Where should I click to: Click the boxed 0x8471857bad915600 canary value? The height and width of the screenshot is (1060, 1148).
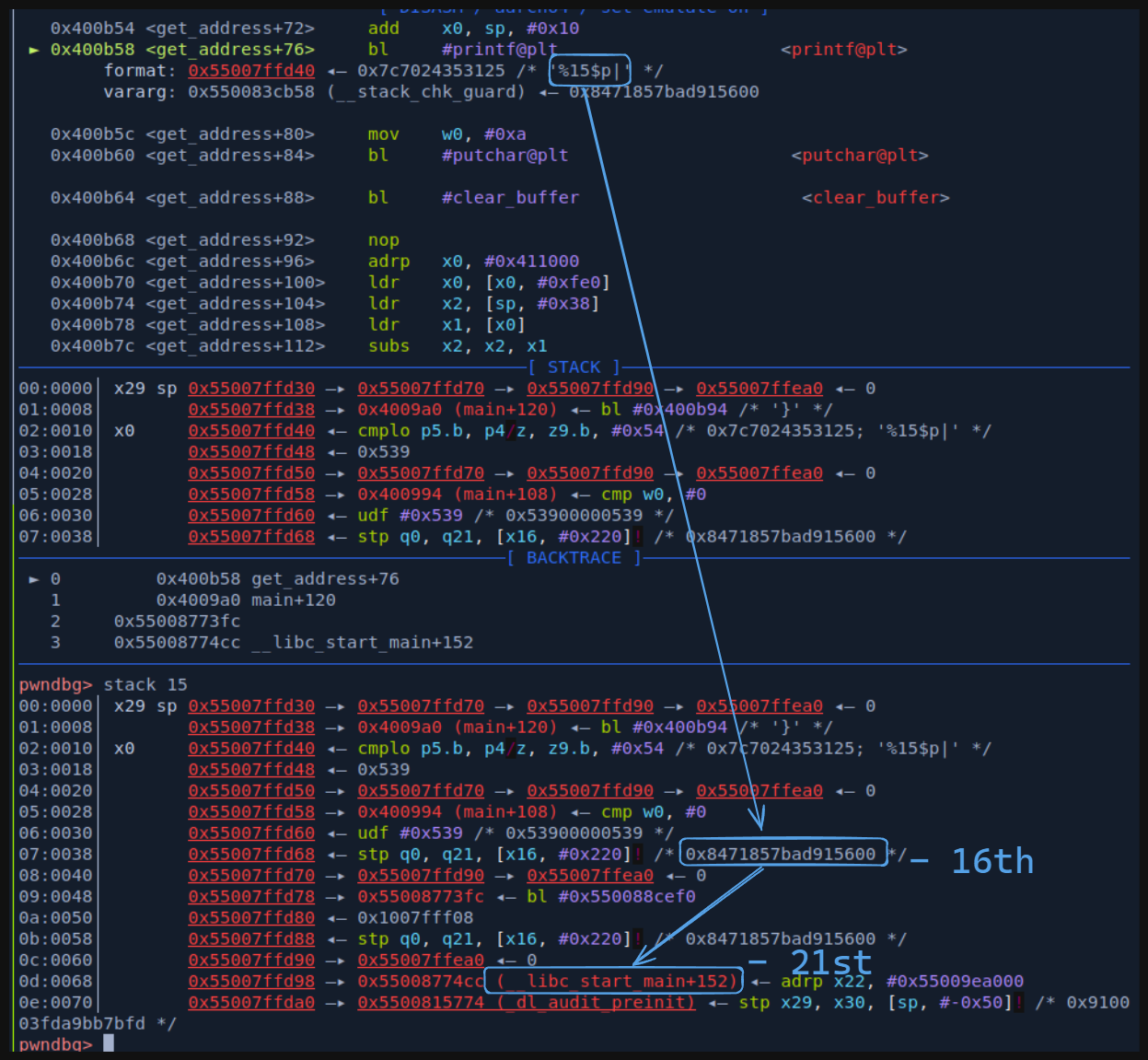tap(782, 855)
